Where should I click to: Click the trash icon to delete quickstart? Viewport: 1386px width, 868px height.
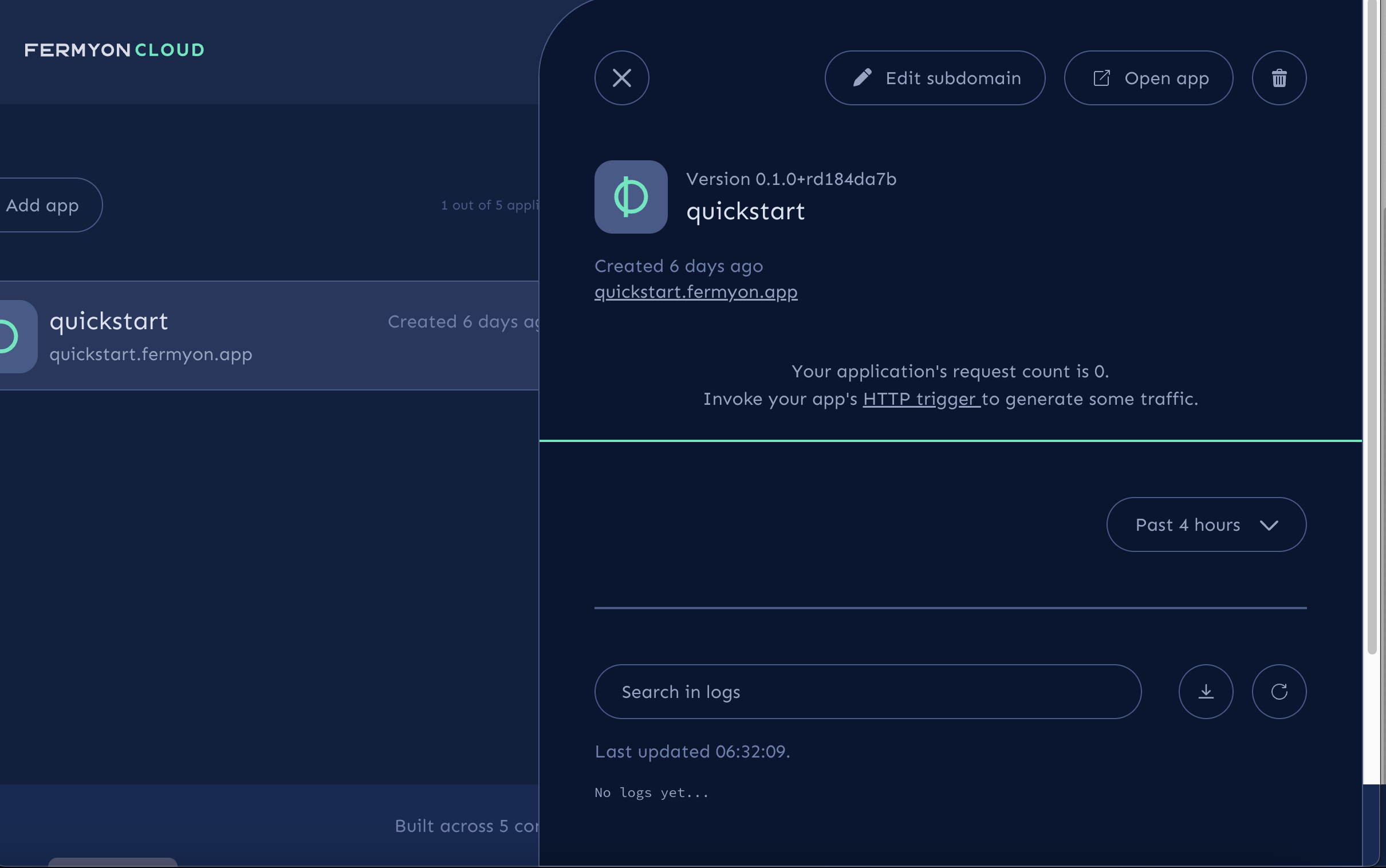[1279, 78]
